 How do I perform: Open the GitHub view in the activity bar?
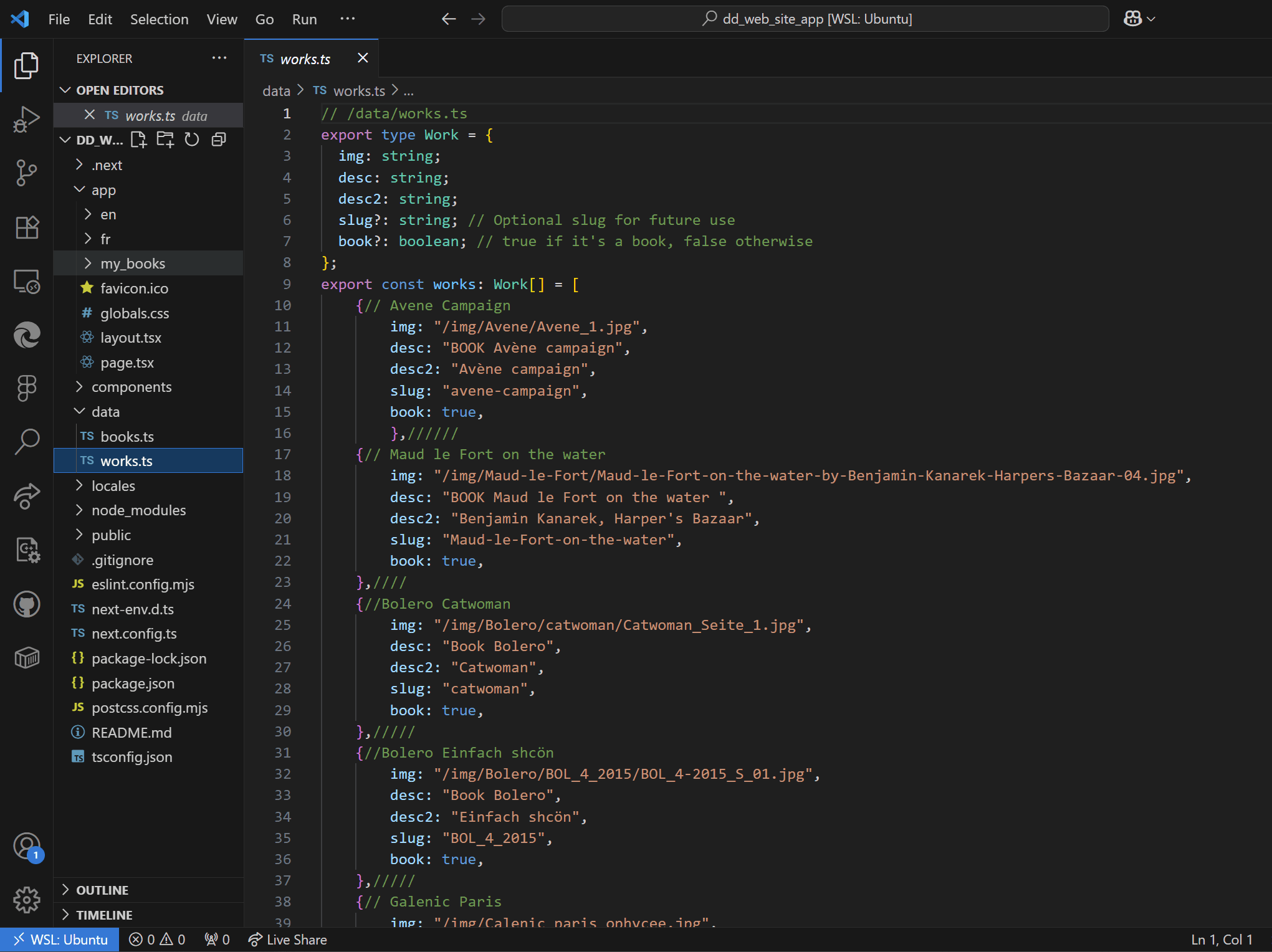coord(26,603)
